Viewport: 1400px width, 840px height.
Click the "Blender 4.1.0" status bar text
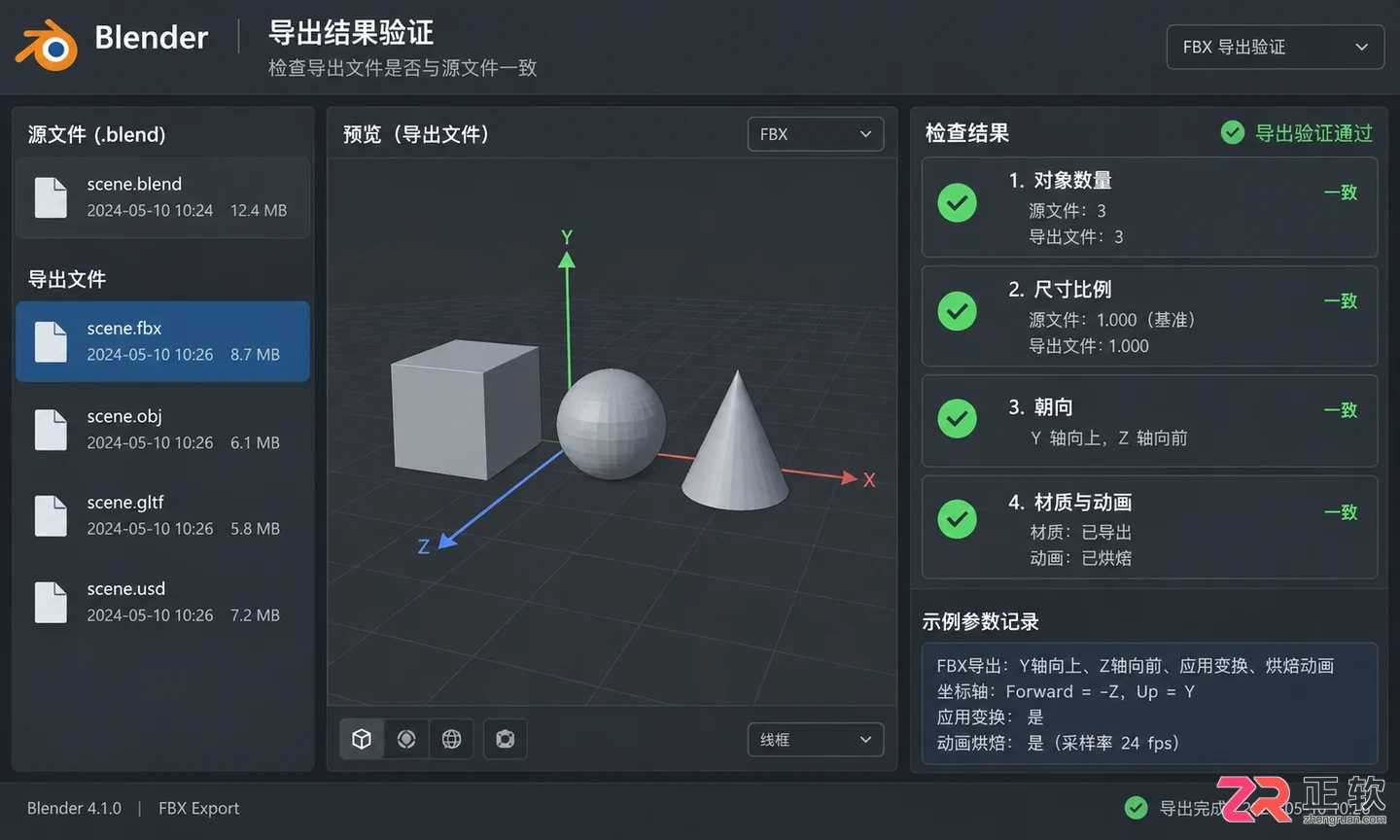point(74,808)
